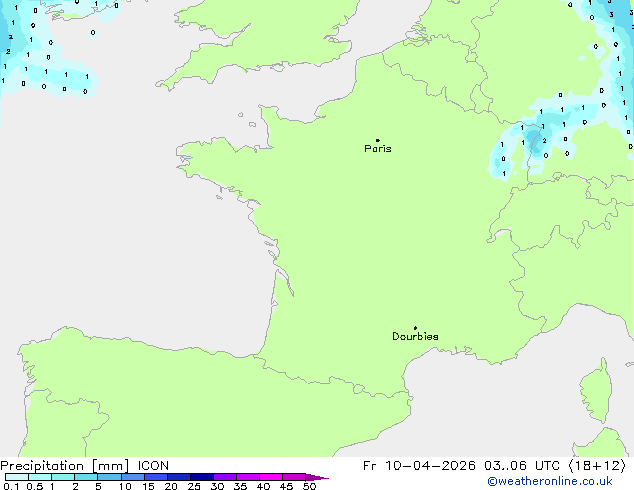Click the purple over-50 legend arrow tip
634x490 pixels.
tap(317, 477)
